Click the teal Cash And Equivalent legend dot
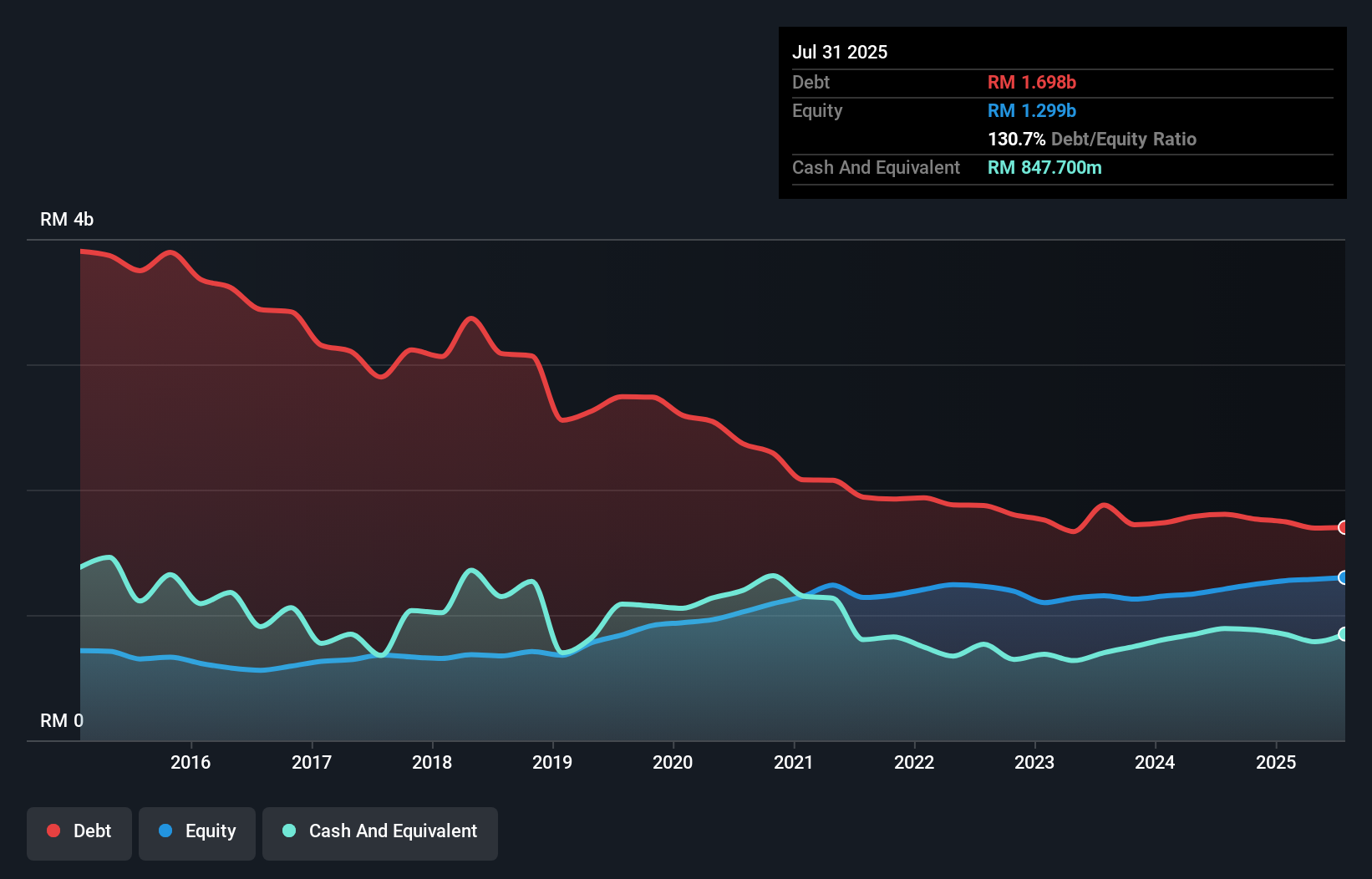The height and width of the screenshot is (879, 1372). coord(287,831)
